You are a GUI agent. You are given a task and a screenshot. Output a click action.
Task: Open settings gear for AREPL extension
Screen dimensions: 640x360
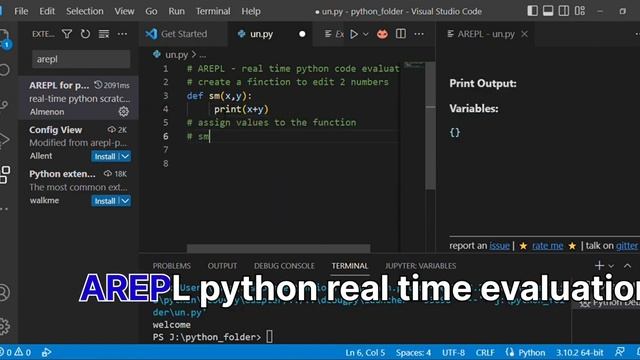pyautogui.click(x=124, y=111)
